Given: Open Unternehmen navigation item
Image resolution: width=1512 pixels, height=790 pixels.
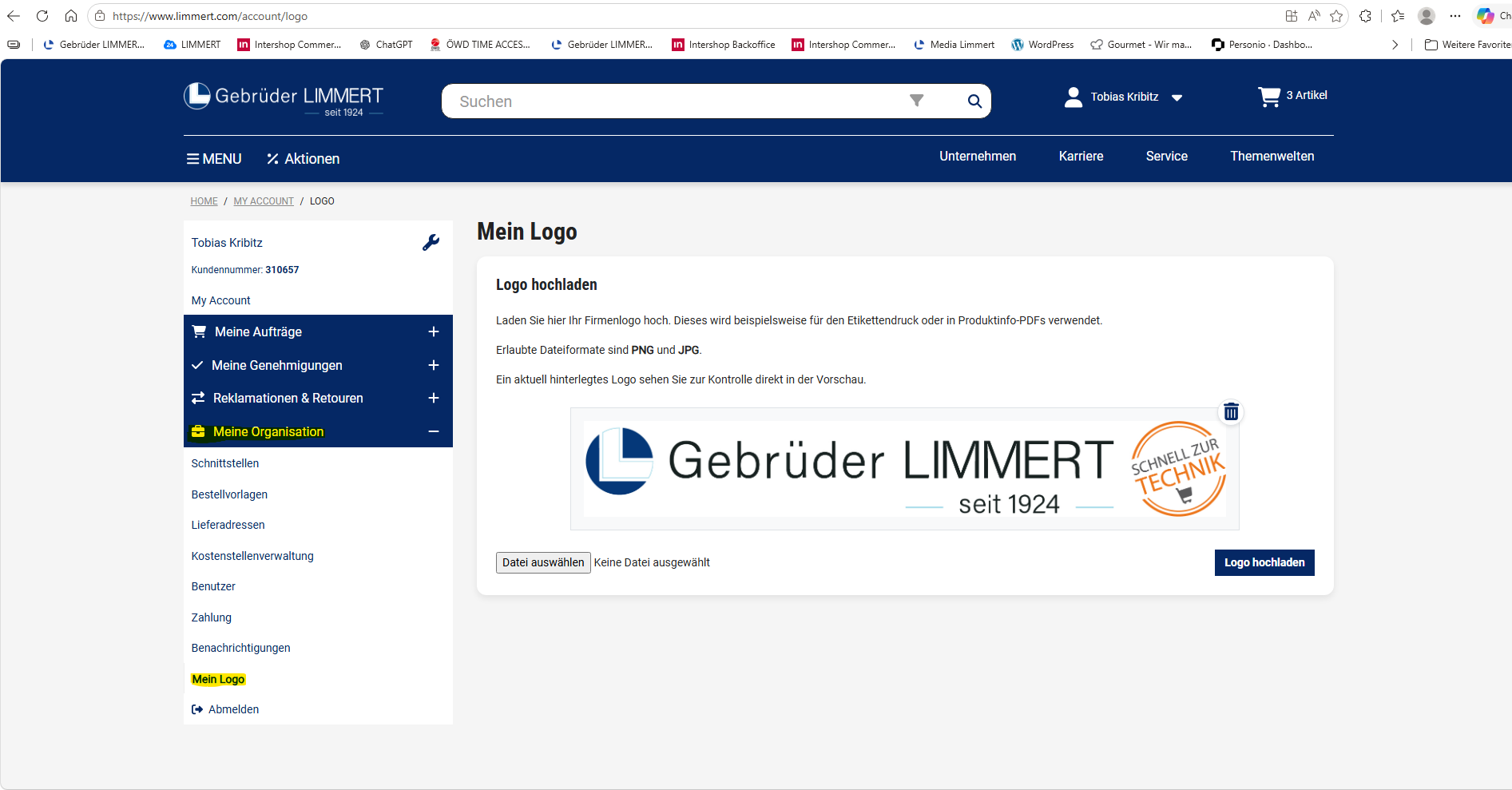Looking at the screenshot, I should [x=978, y=157].
